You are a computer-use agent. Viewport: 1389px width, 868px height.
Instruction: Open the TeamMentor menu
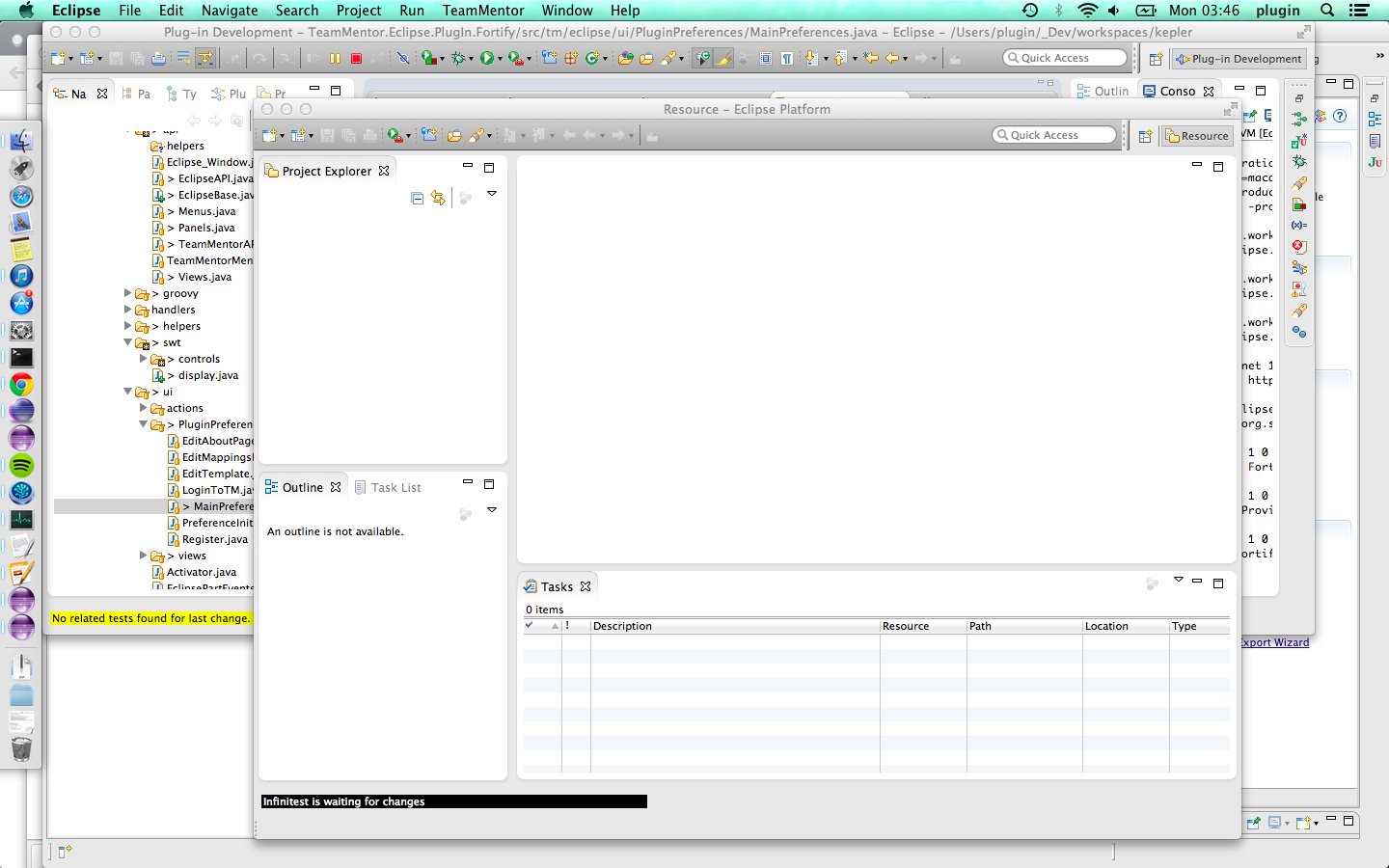coord(482,11)
